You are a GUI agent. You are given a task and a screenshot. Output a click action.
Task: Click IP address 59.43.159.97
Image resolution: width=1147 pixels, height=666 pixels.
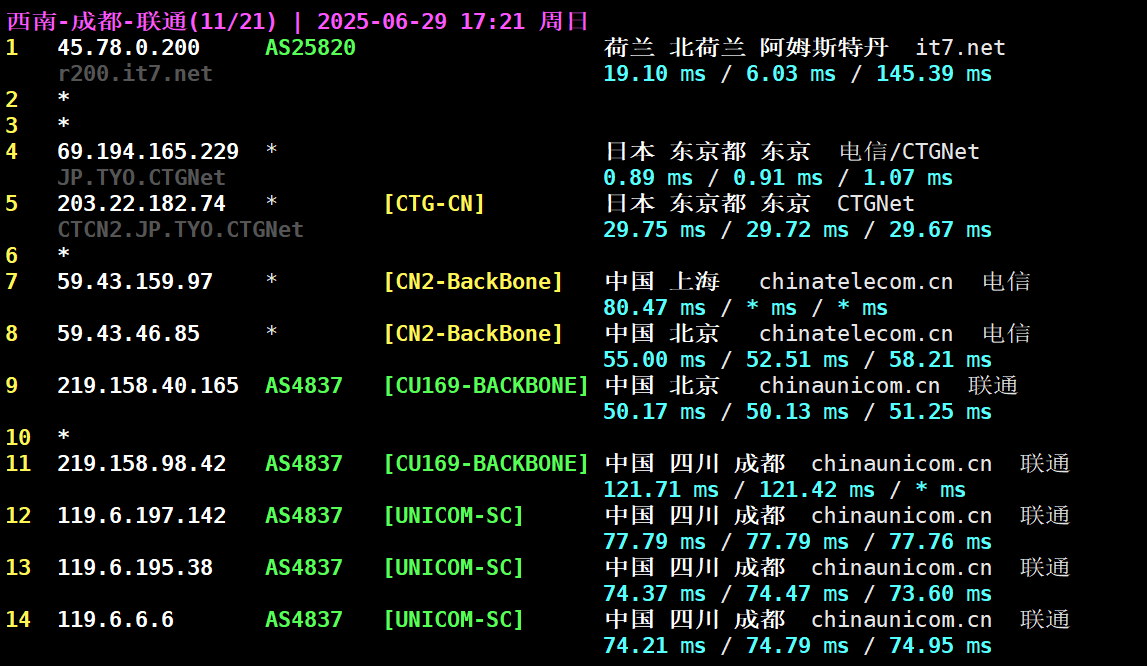[135, 281]
